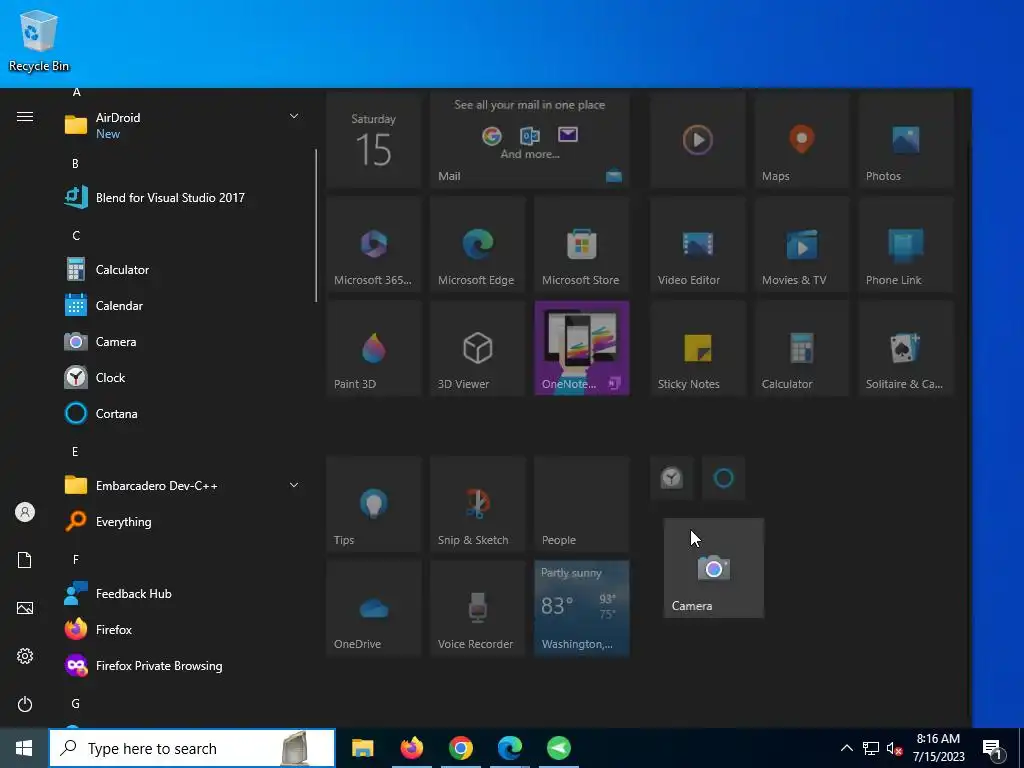Open the Microsoft Store tile

pos(582,244)
